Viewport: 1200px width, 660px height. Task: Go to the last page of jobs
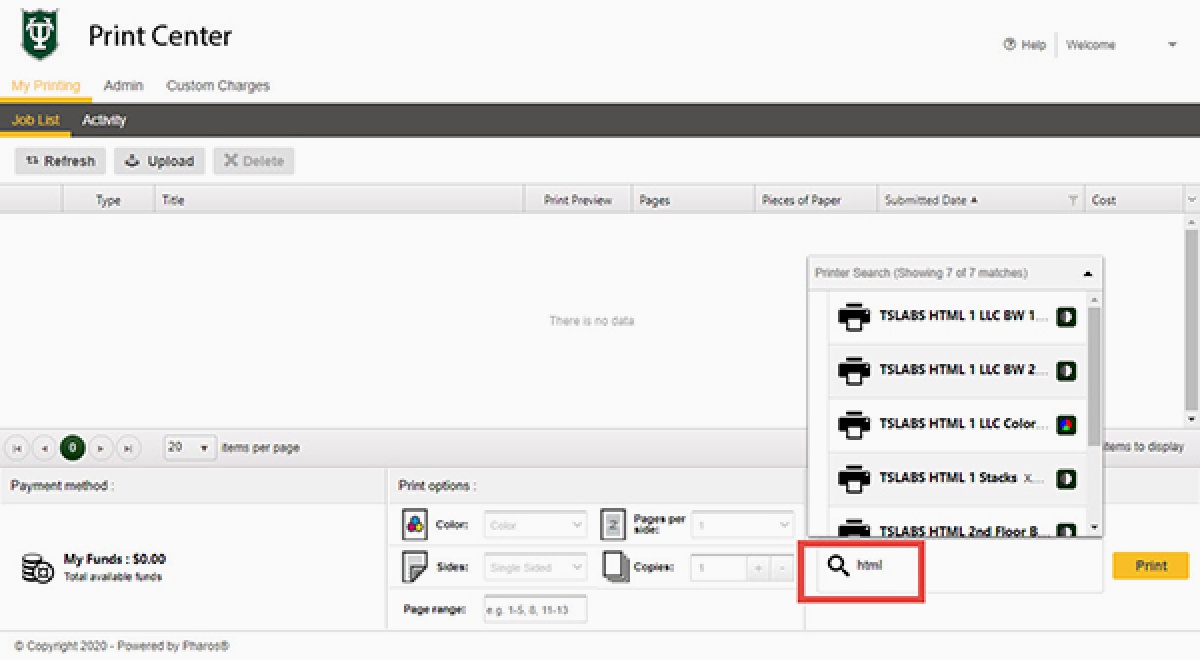[x=128, y=448]
